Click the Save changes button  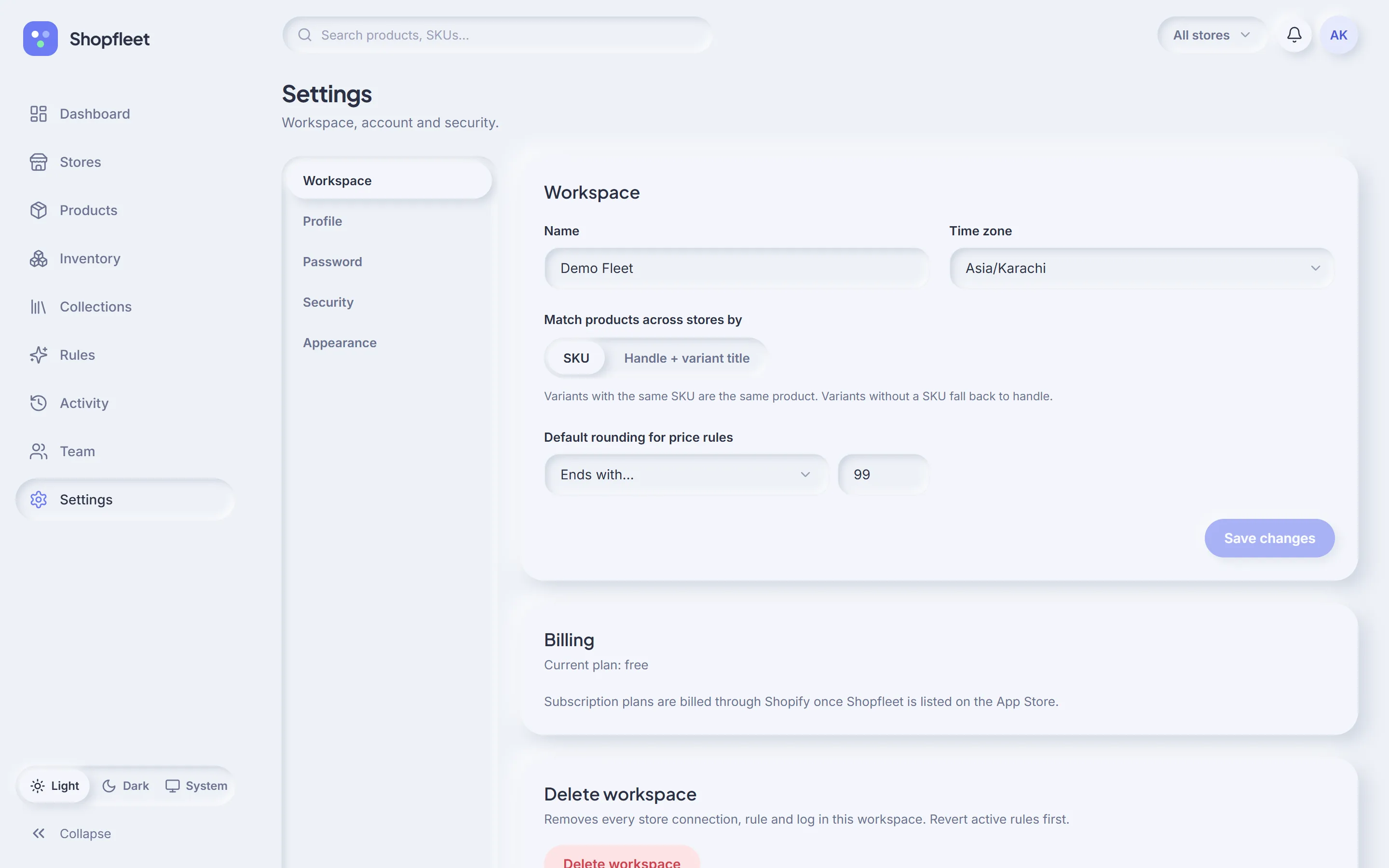click(x=1269, y=538)
